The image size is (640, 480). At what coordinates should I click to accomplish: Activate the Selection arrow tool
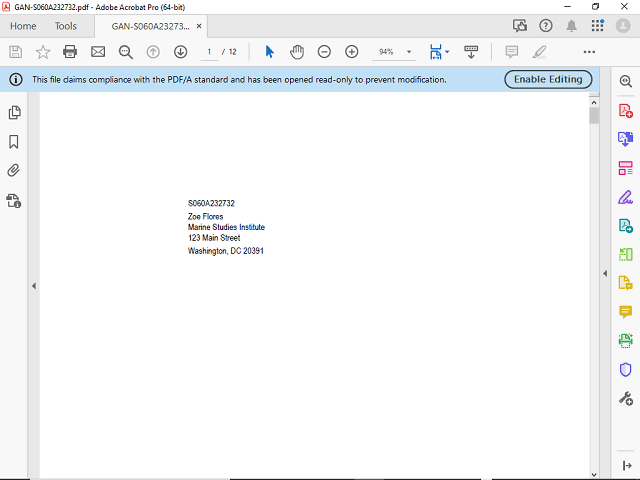(x=269, y=52)
